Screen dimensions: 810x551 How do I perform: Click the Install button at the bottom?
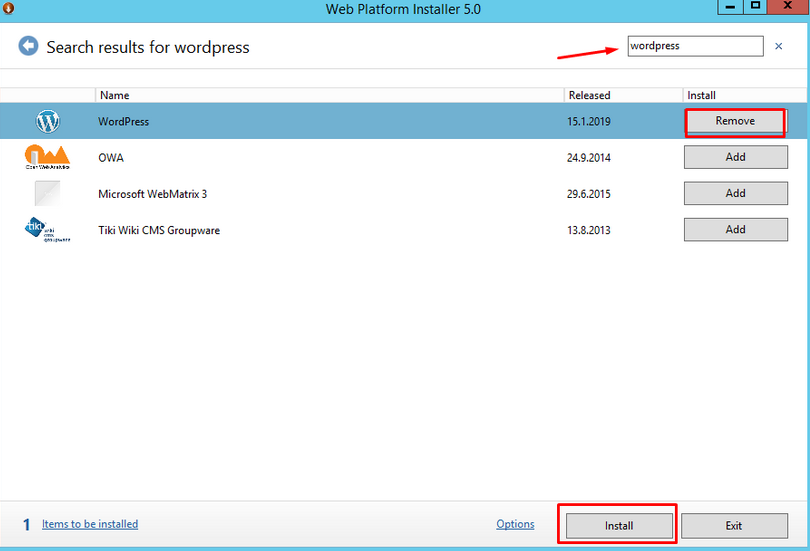[619, 526]
